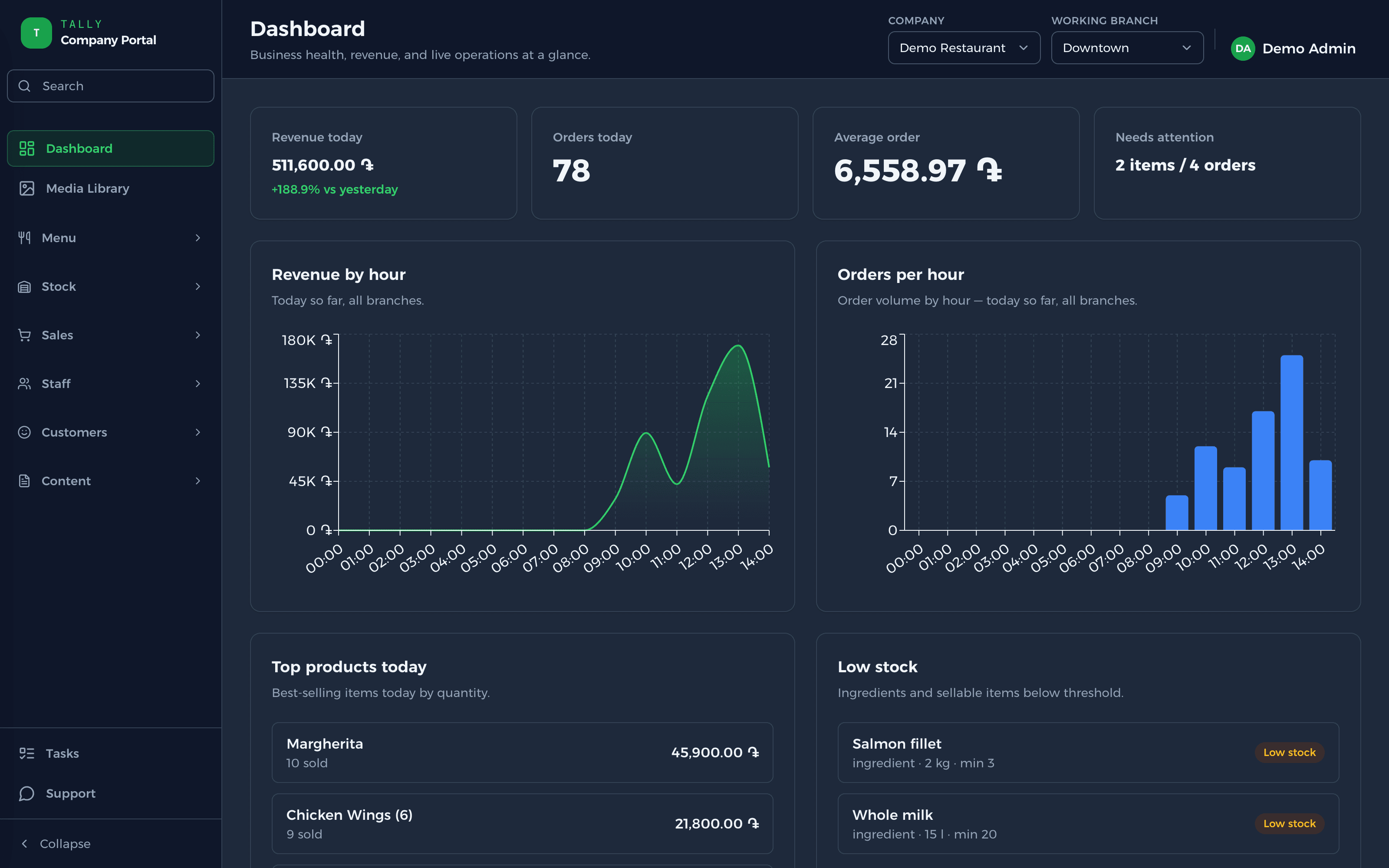Open the Company dropdown showing Demo Restaurant
1389x868 pixels.
964,48
